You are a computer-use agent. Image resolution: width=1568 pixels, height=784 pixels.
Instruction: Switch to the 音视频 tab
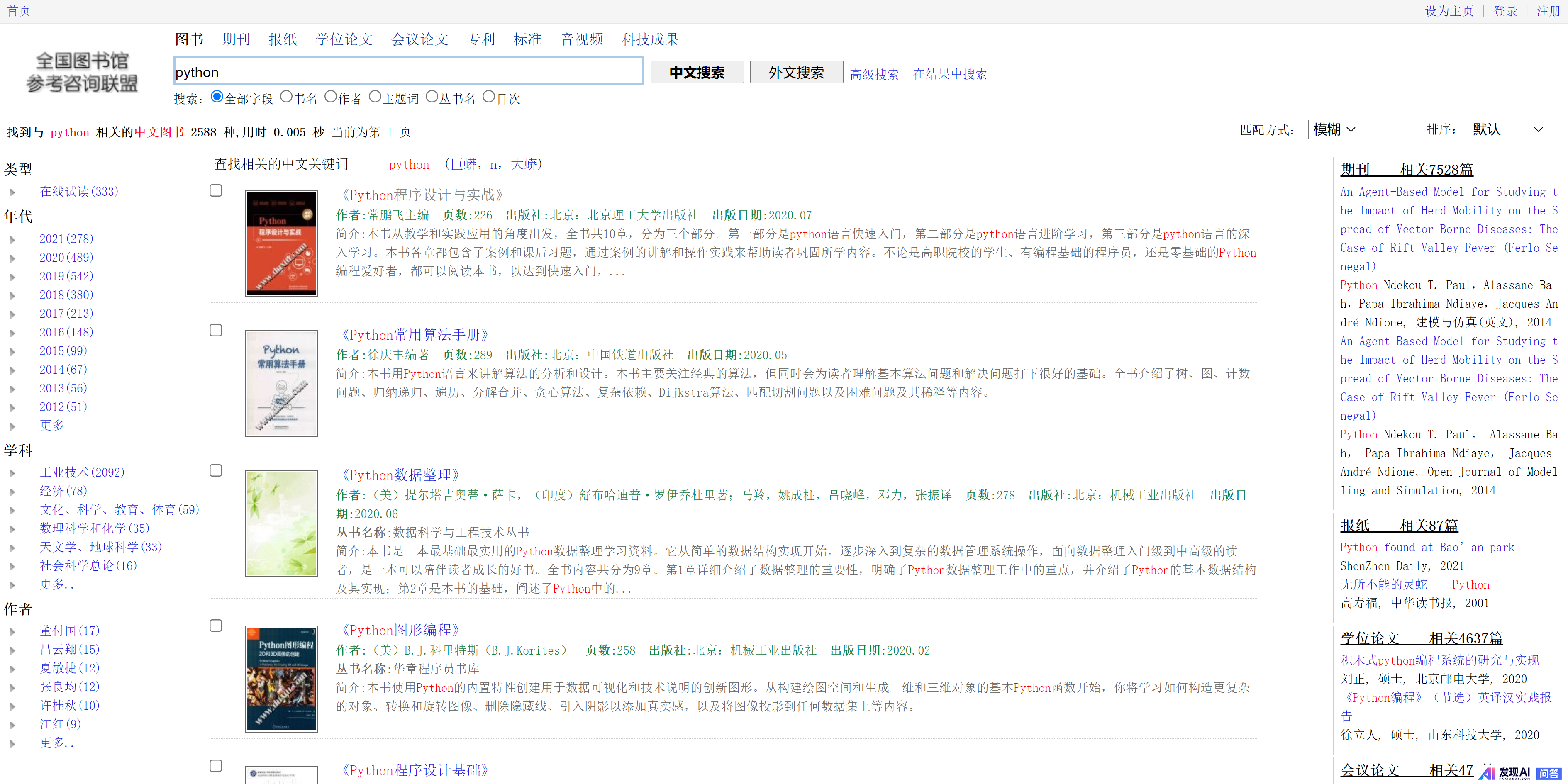coord(582,39)
